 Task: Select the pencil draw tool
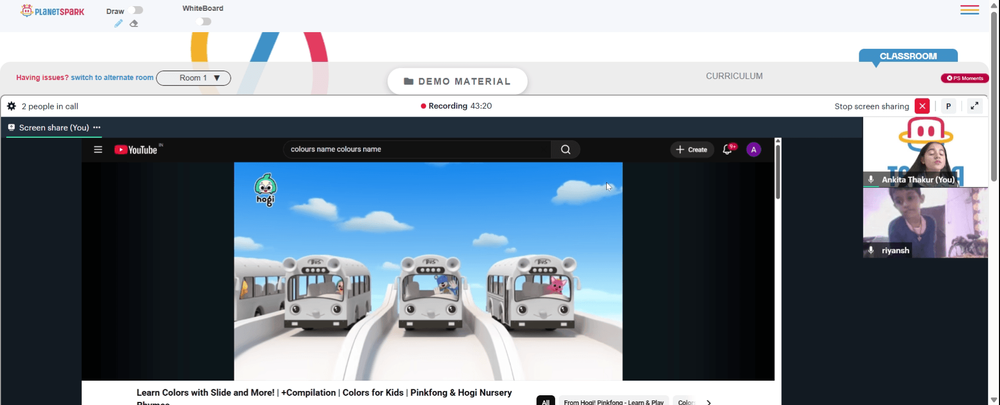(118, 24)
